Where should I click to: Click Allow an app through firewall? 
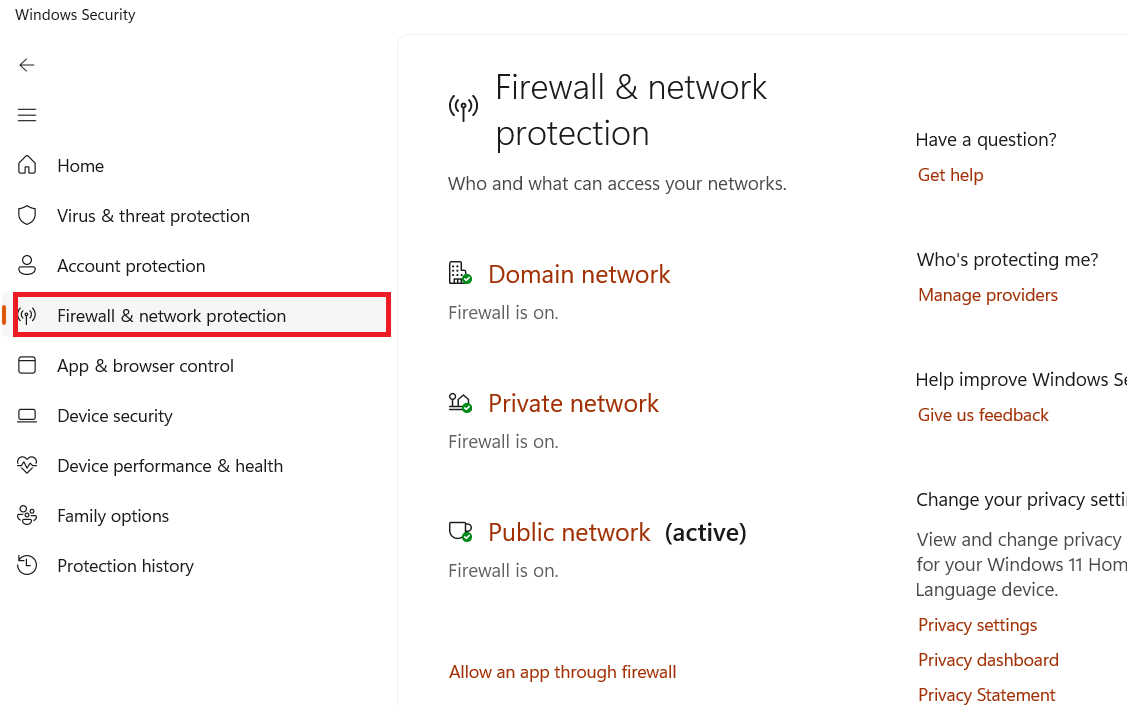[562, 672]
